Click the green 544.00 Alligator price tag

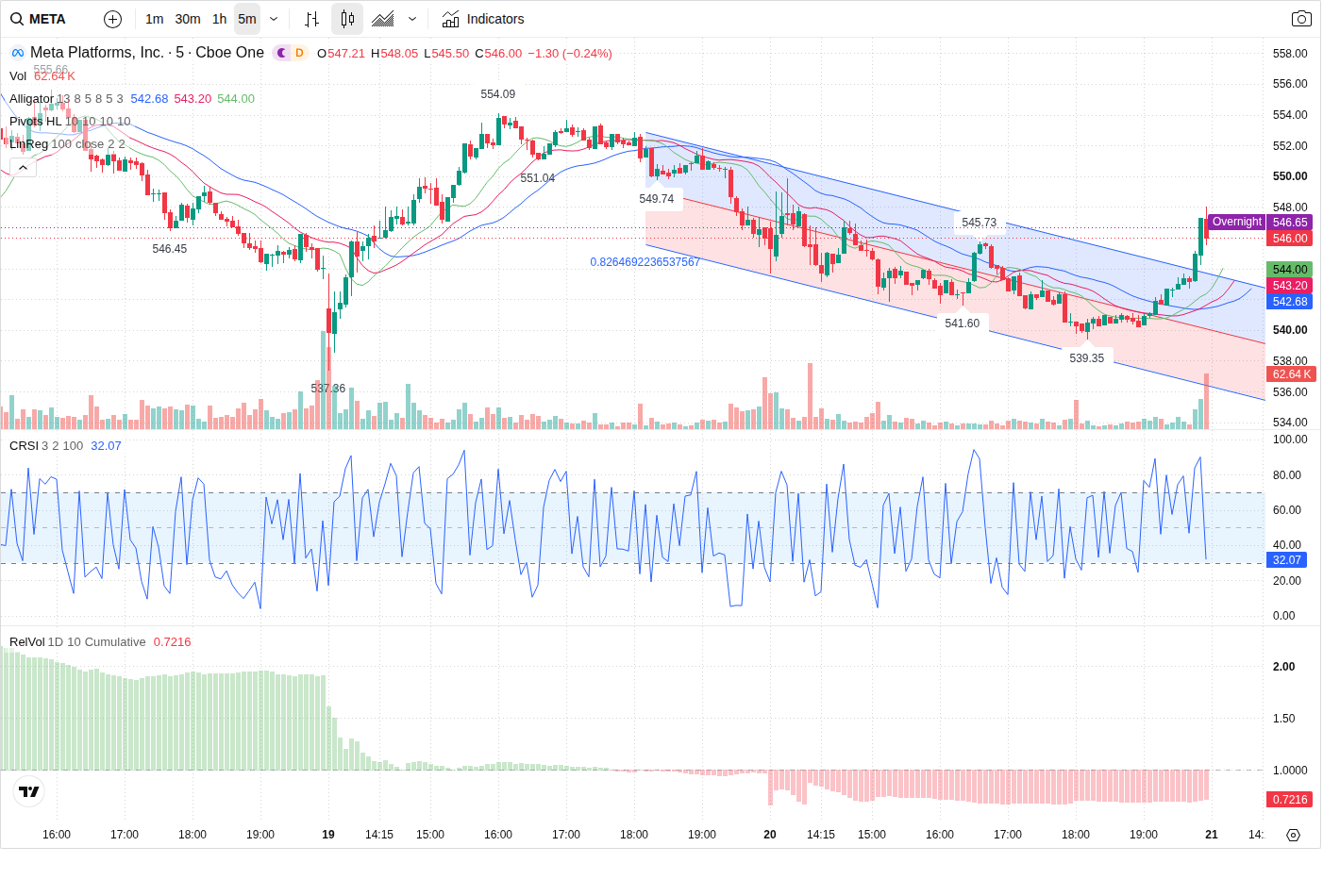point(1290,270)
